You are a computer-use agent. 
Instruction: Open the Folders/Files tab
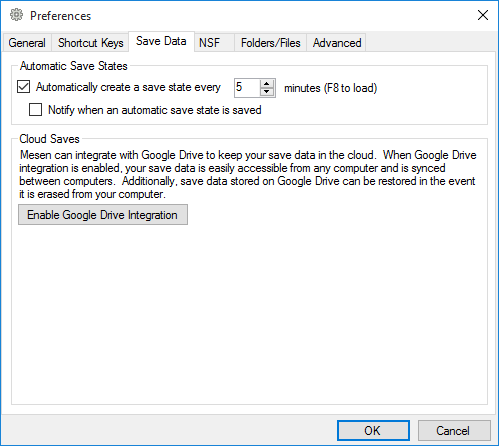coord(271,43)
